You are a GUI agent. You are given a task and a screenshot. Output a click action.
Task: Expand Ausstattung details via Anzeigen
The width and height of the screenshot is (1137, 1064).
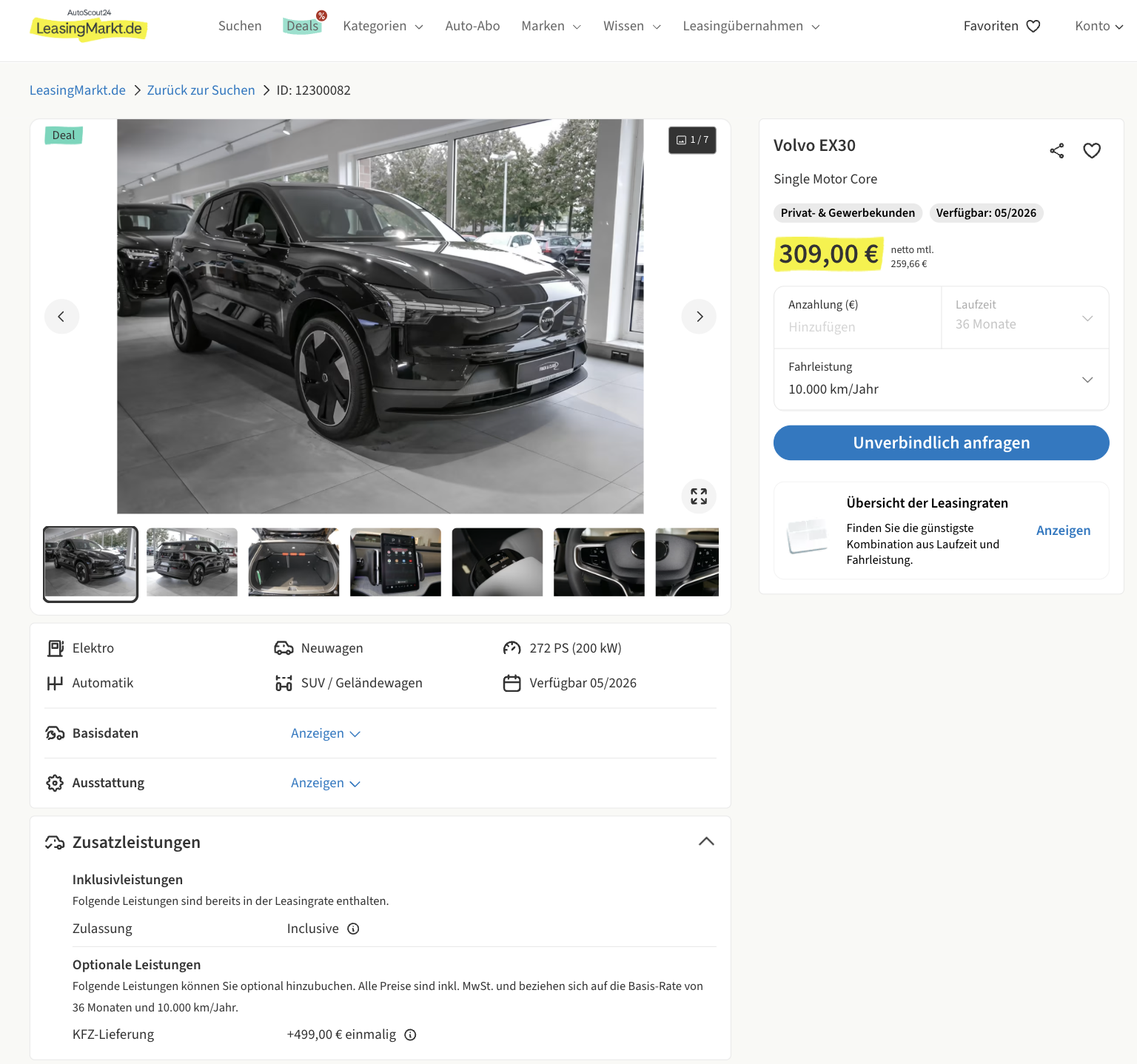[325, 783]
